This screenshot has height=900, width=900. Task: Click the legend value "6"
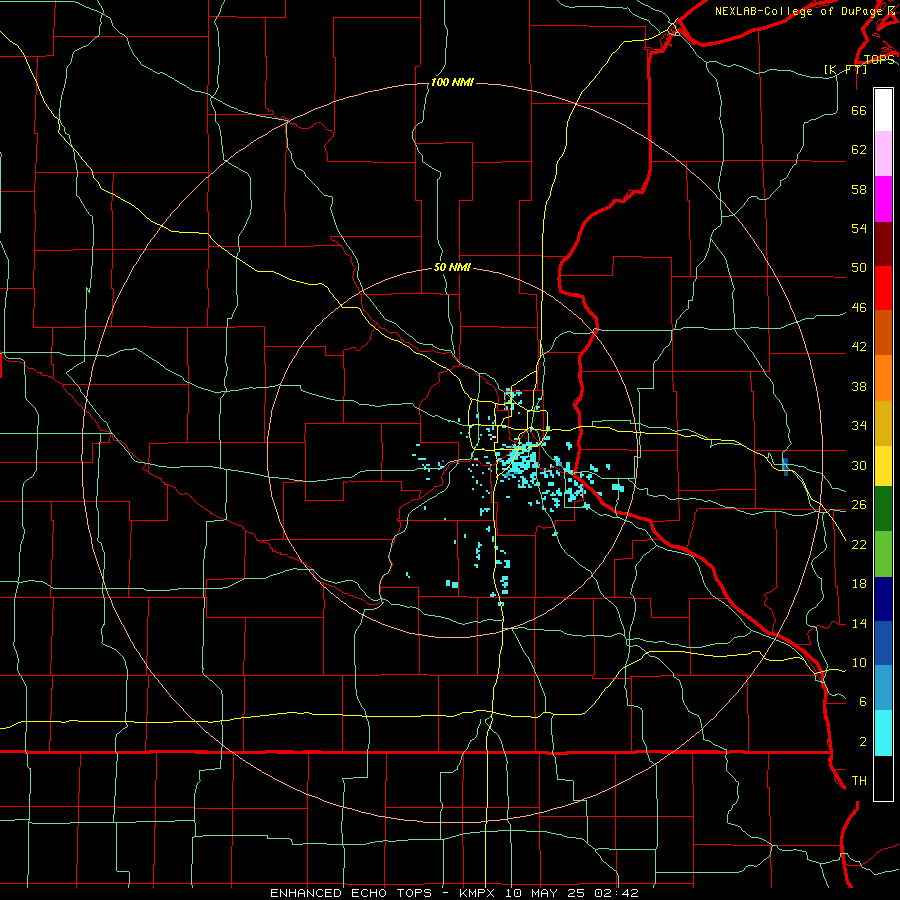click(x=863, y=702)
